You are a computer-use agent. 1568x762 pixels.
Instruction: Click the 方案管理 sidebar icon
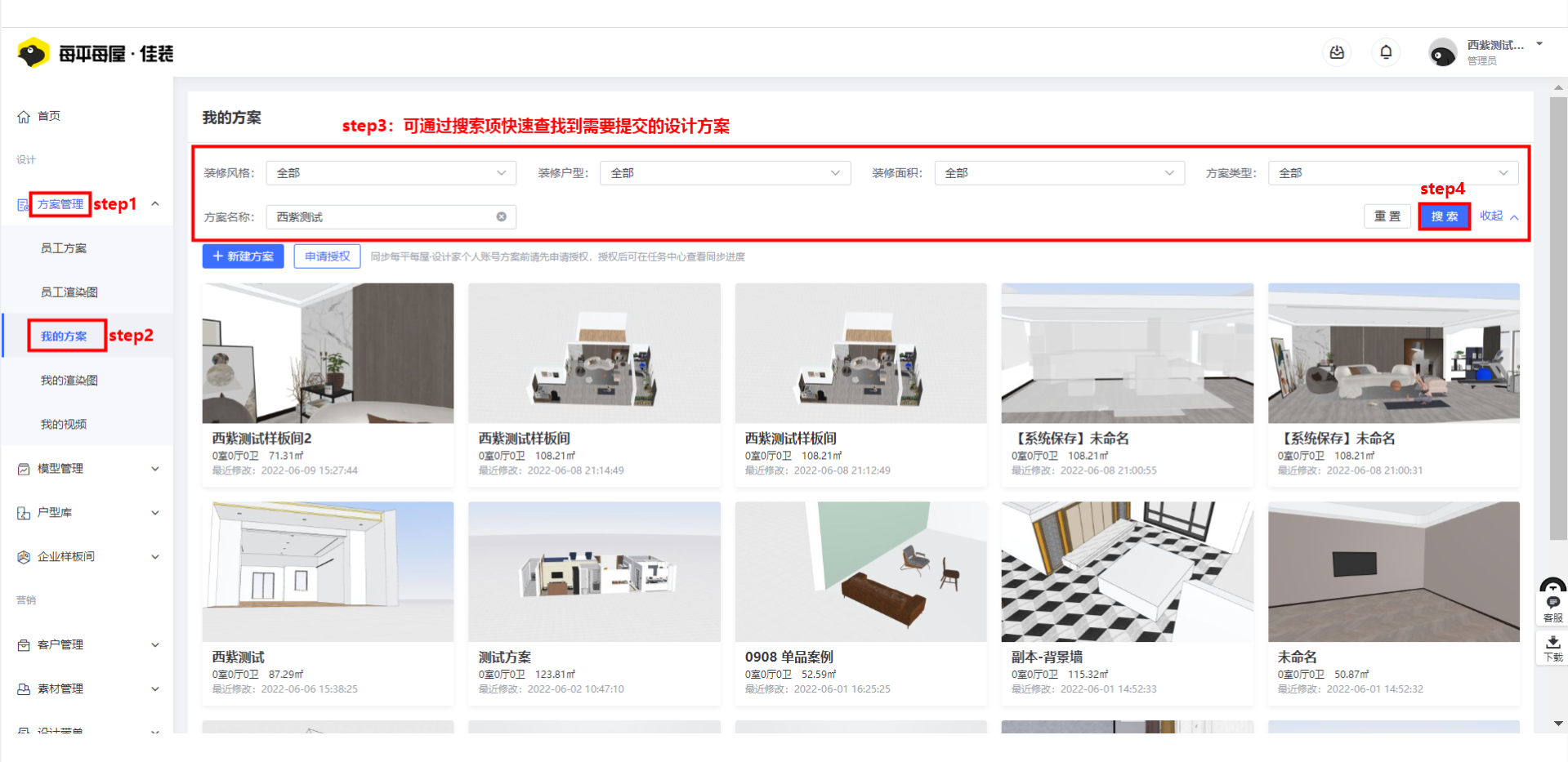23,204
